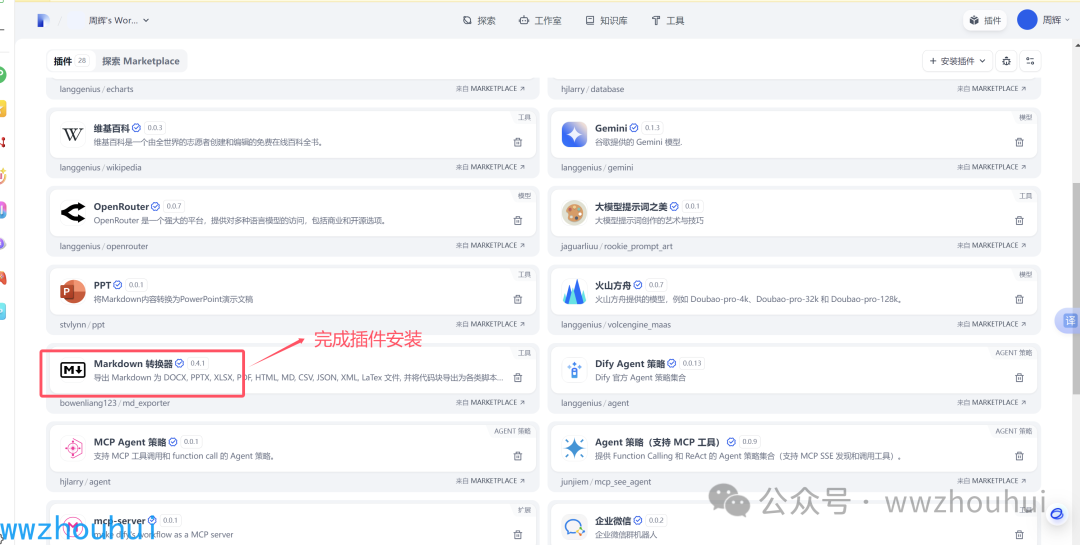Delete the 火山方舟 plugin via trash icon
This screenshot has height=545, width=1080.
pos(1019,299)
